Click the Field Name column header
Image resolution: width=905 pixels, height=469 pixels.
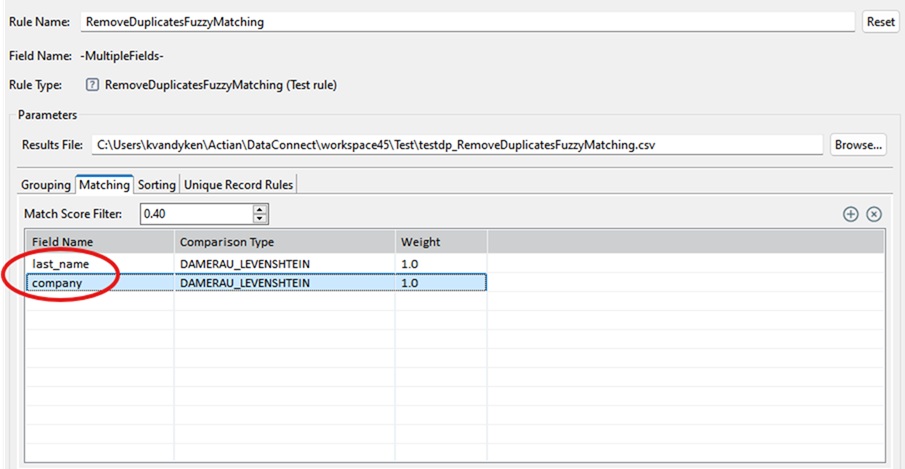[x=98, y=242]
